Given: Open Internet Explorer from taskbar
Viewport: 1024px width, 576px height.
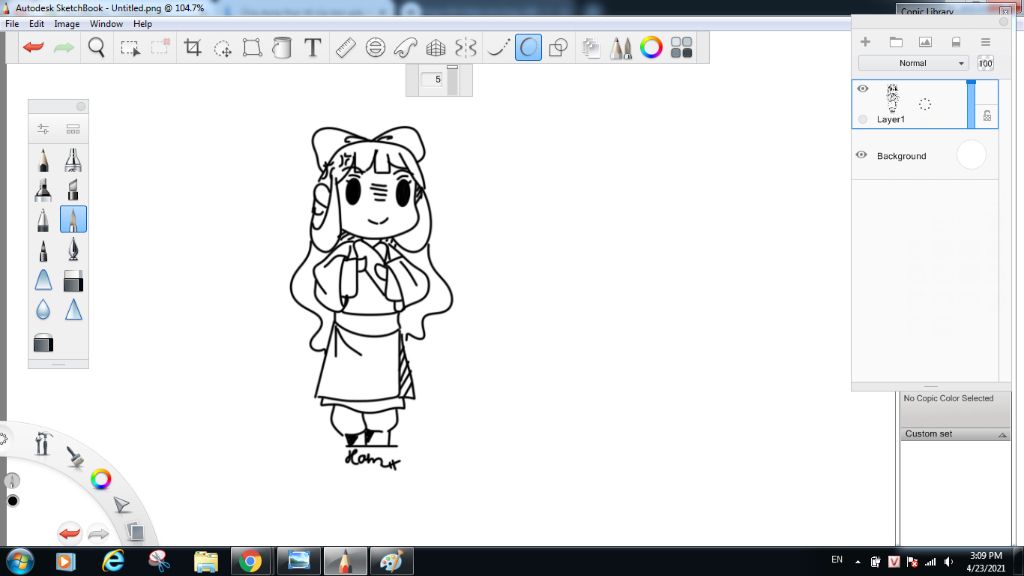Looking at the screenshot, I should [x=113, y=562].
